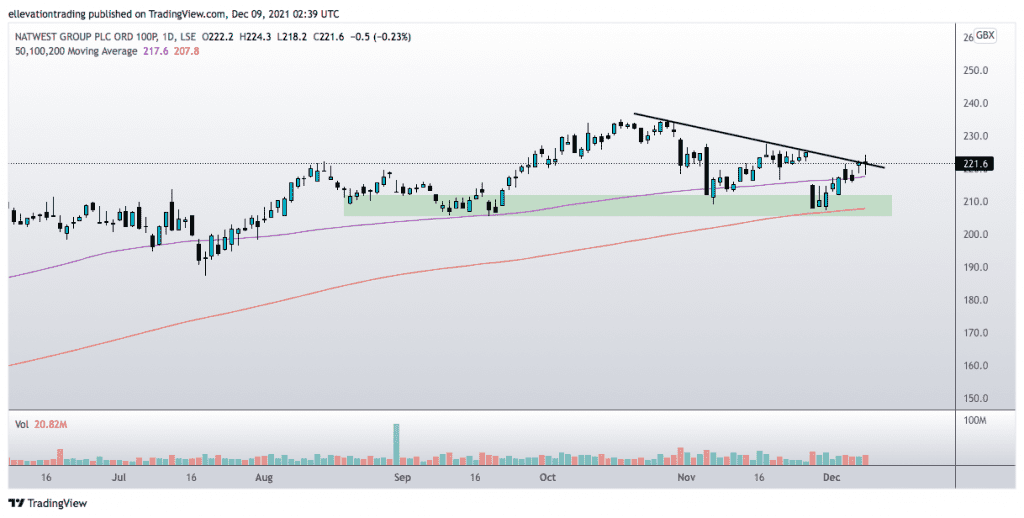Click the Aug label on the time axis
Image resolution: width=1024 pixels, height=518 pixels.
pos(263,478)
